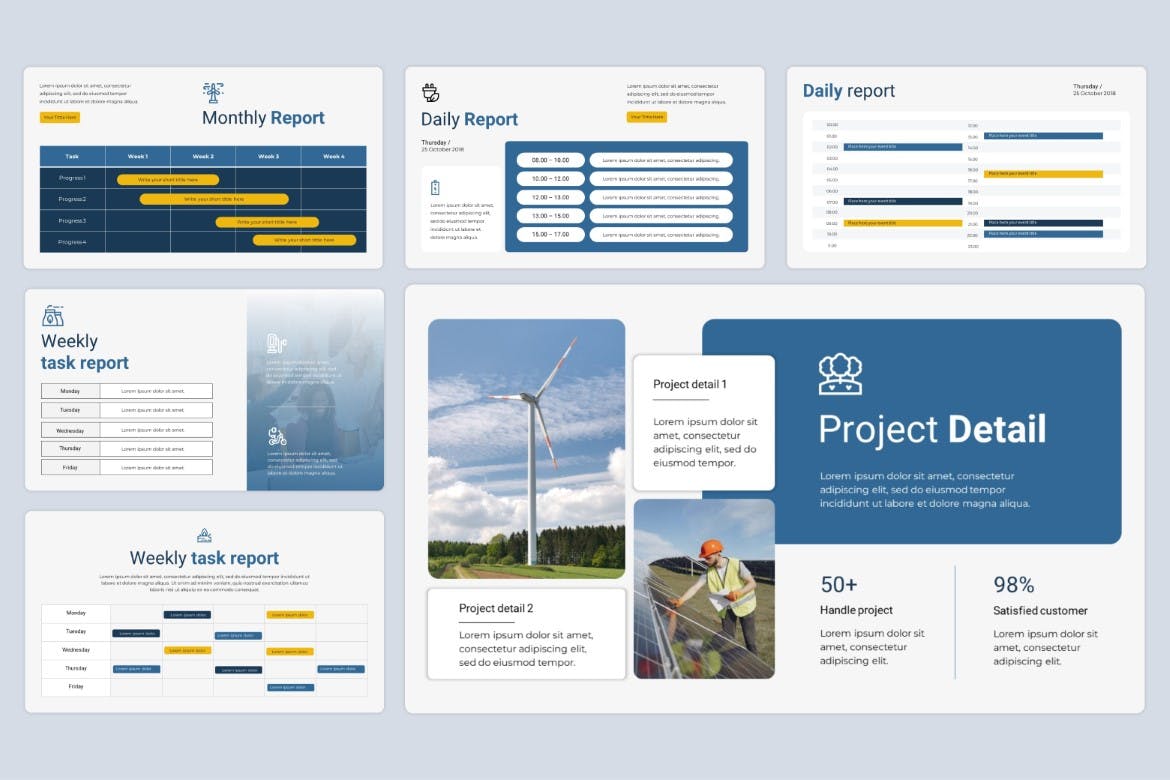This screenshot has height=780, width=1170.
Task: Select the battery icon on Daily Report slide
Action: (x=435, y=188)
